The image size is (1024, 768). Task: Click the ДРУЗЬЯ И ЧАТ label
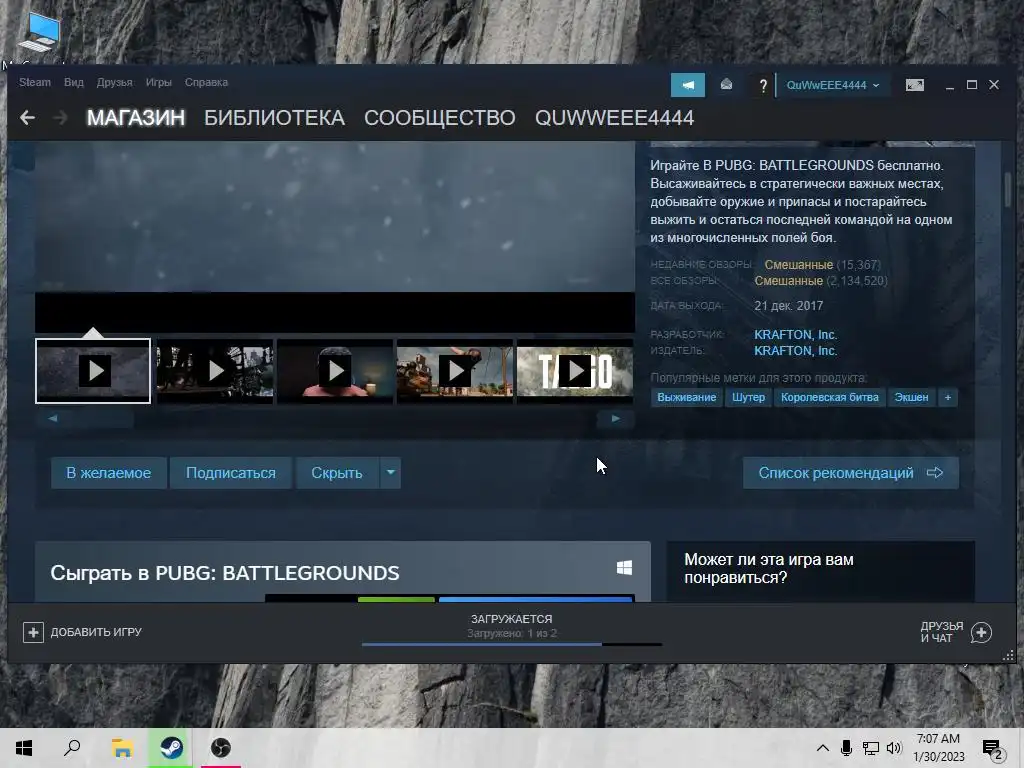point(942,632)
